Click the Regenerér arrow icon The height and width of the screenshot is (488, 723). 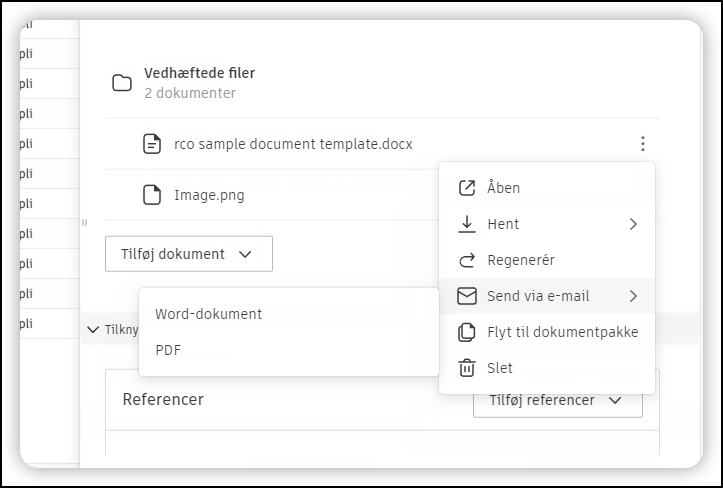(466, 260)
